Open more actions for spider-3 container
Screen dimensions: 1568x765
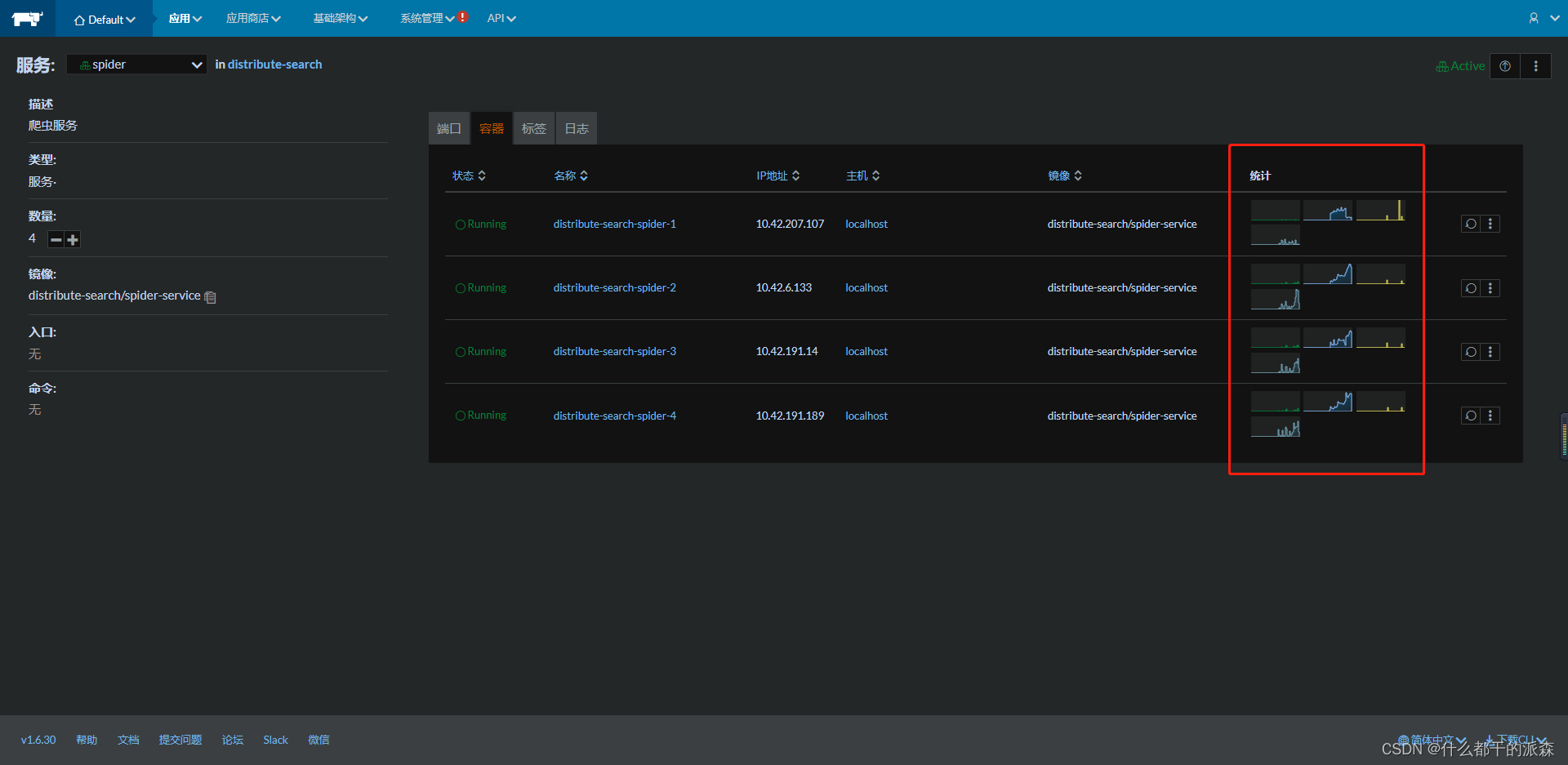(x=1490, y=352)
